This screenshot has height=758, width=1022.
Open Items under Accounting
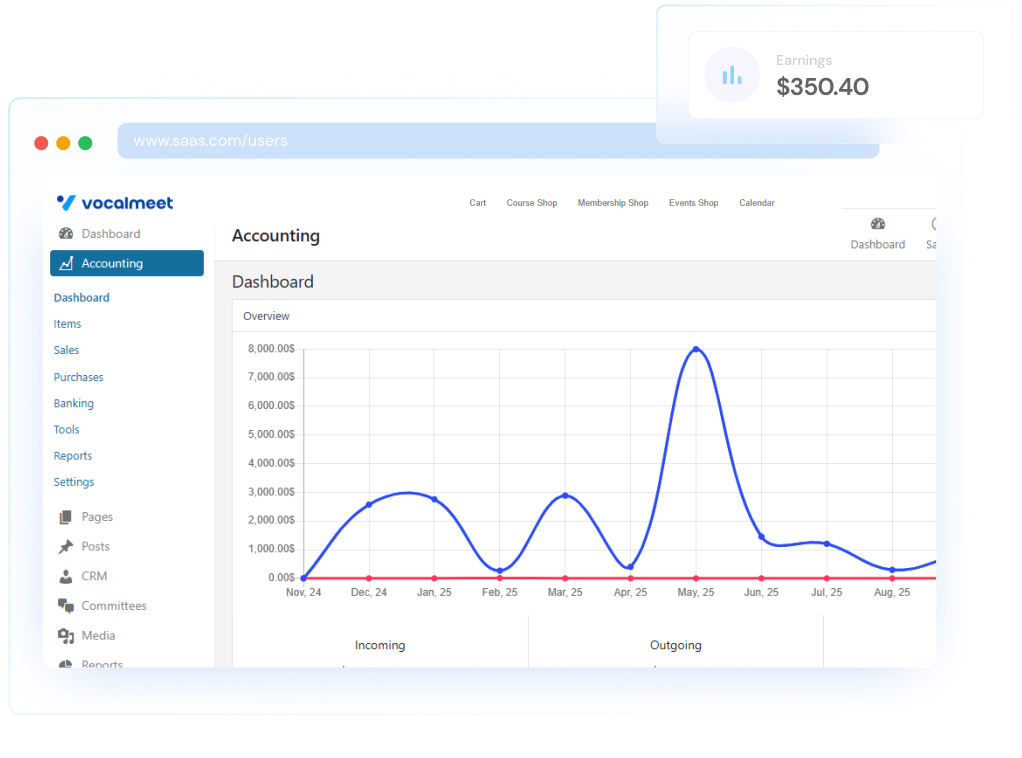click(x=68, y=324)
